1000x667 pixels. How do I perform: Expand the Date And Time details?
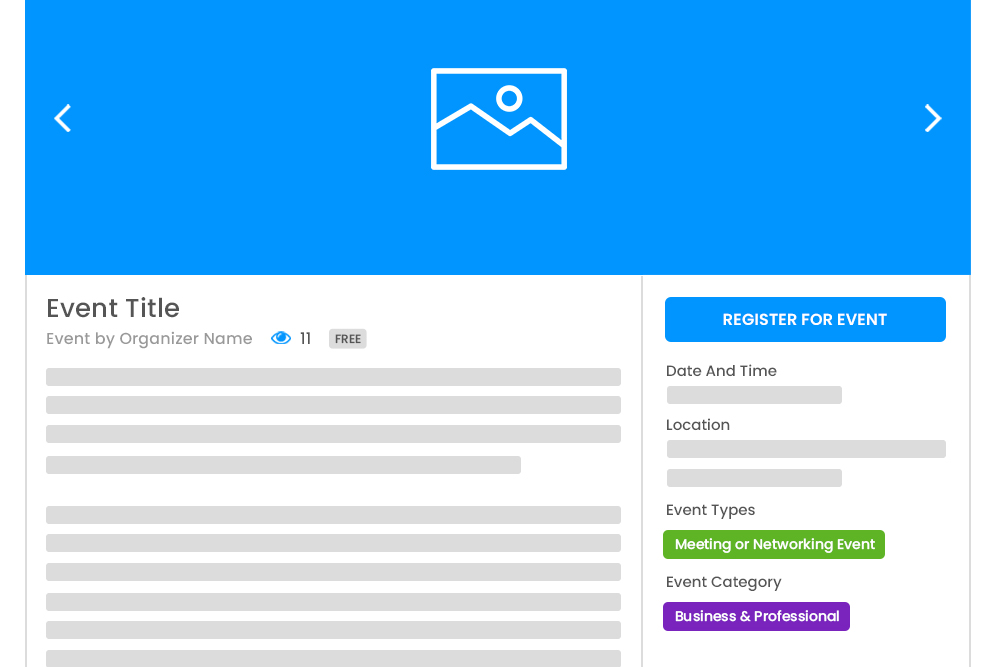[721, 371]
